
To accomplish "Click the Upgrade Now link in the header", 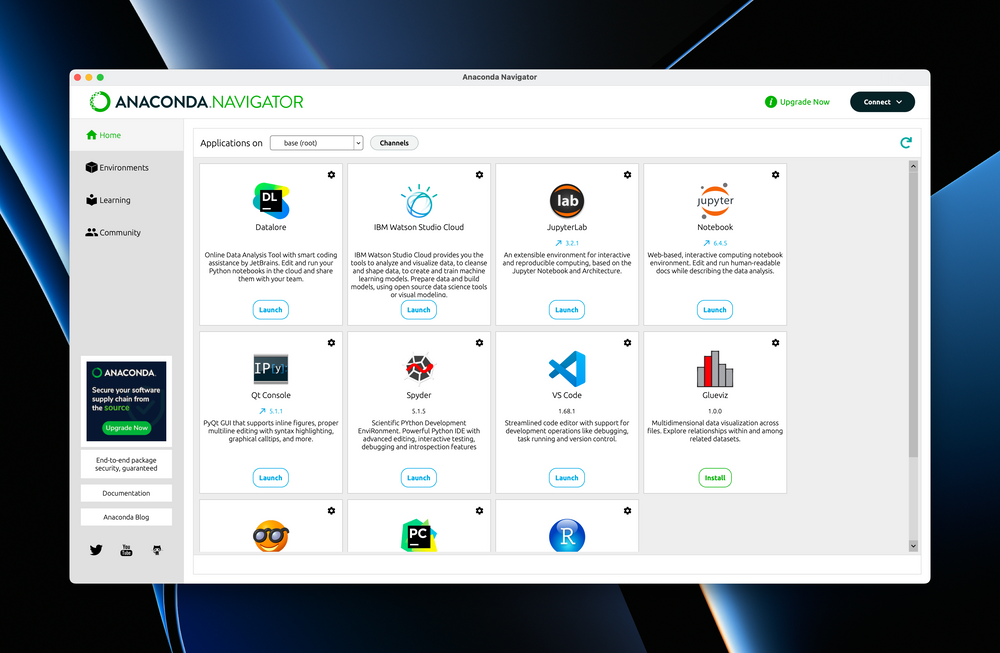I will click(804, 102).
